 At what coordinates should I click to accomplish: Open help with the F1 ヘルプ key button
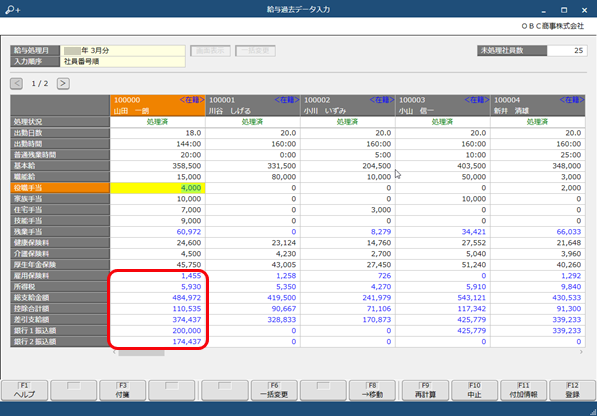click(25, 390)
